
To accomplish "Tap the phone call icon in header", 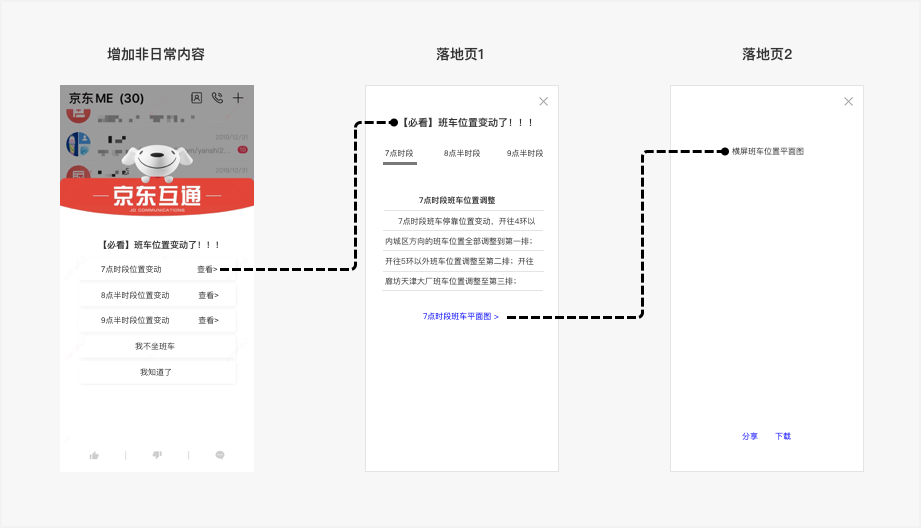I will coord(217,98).
